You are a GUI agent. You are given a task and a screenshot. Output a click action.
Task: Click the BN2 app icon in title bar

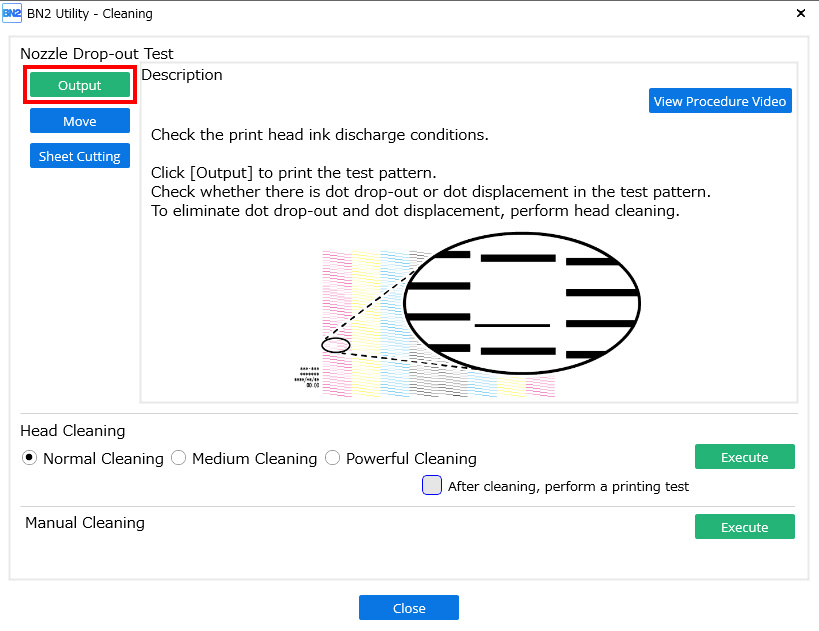[x=12, y=14]
